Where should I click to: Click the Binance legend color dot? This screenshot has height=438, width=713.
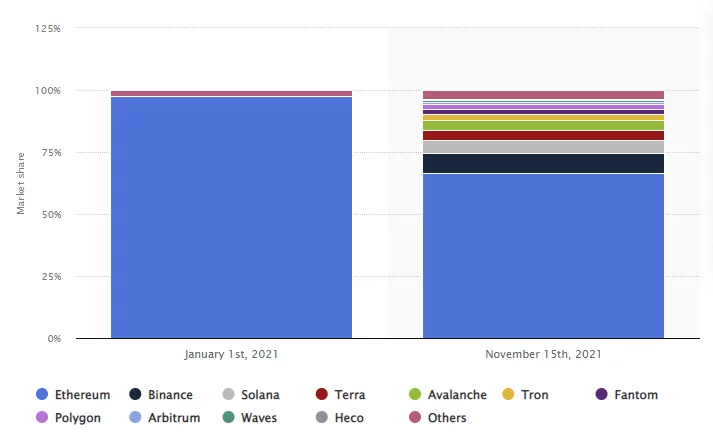135,395
